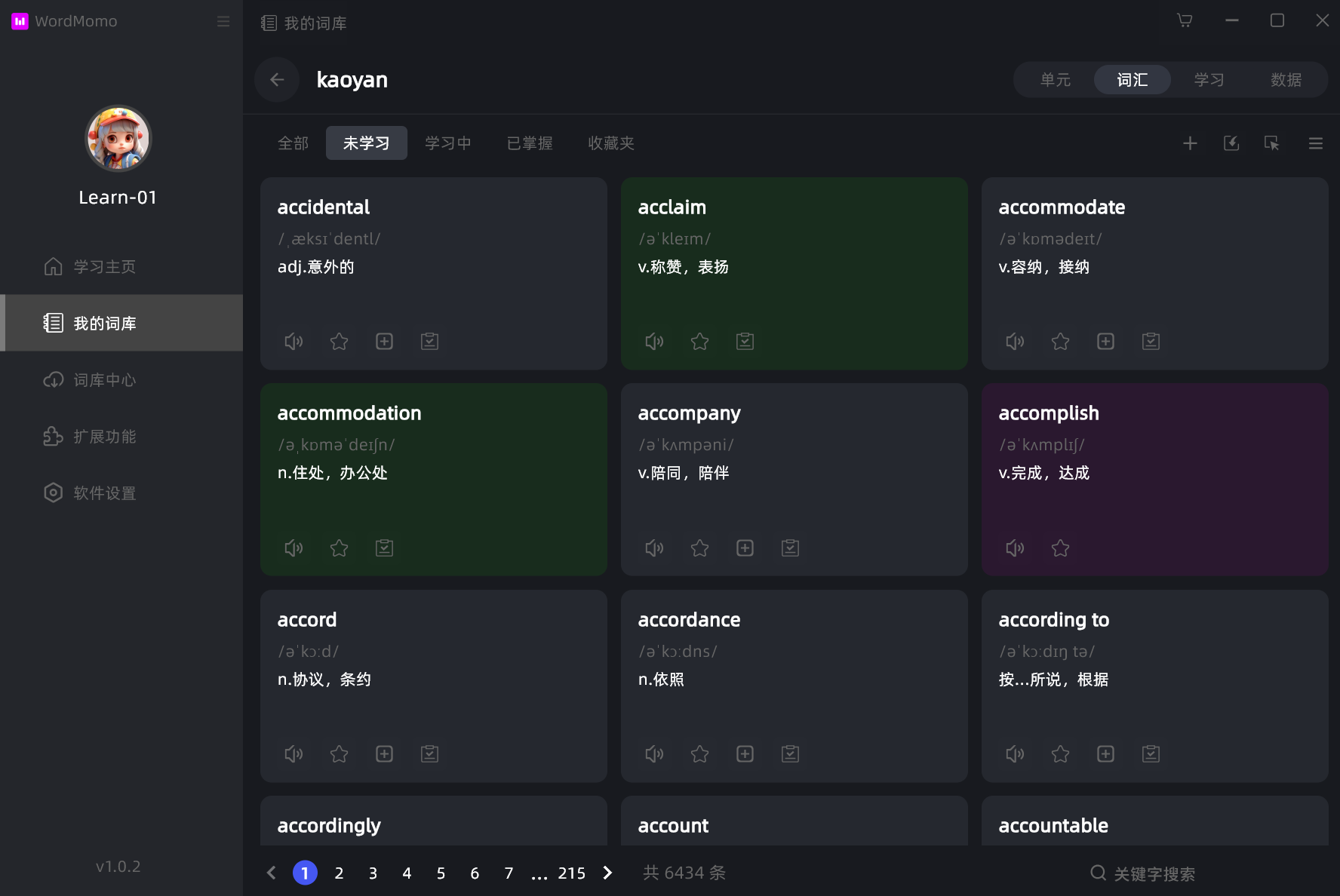This screenshot has width=1340, height=896.
Task: Star the word accommodation as favorite
Action: tap(339, 548)
